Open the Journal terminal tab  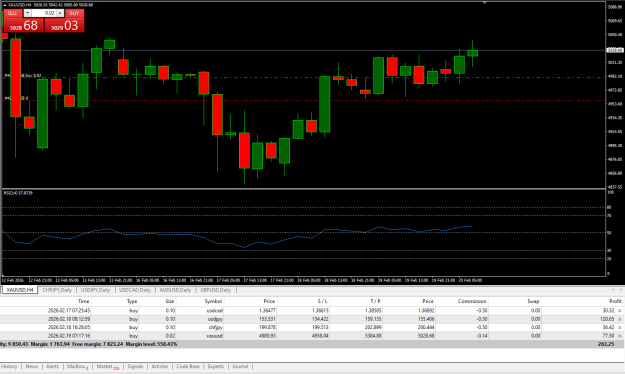(x=240, y=366)
